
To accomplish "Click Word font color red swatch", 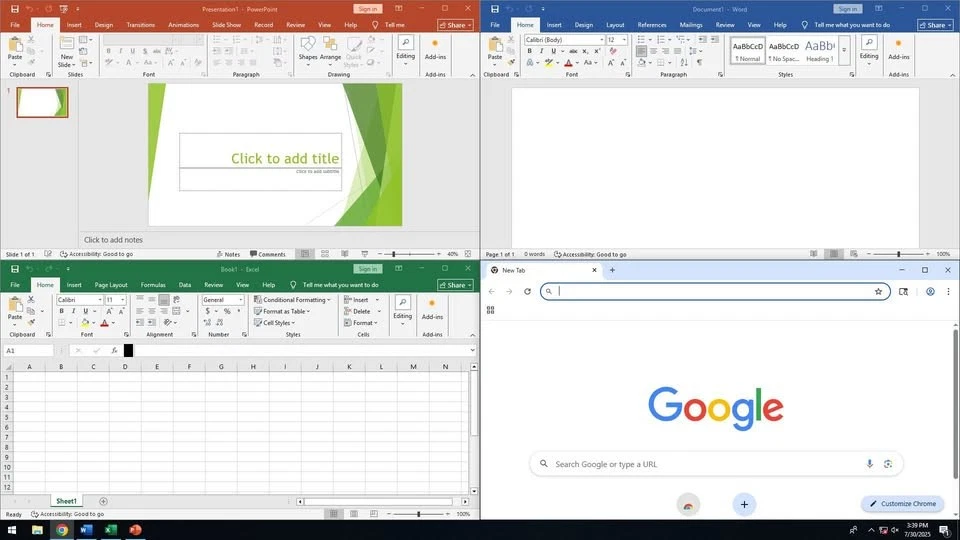I will point(568,63).
